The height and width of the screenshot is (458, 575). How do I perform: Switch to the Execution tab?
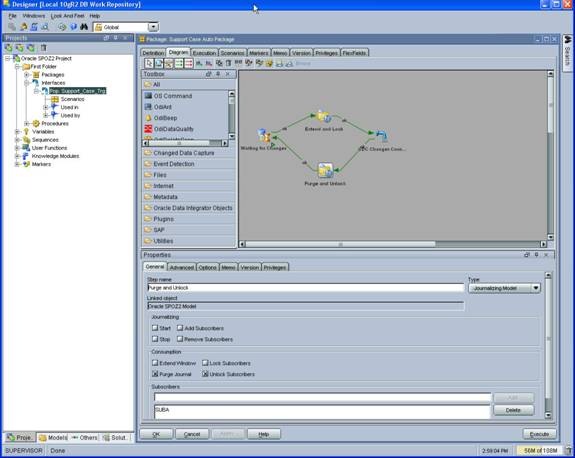204,53
